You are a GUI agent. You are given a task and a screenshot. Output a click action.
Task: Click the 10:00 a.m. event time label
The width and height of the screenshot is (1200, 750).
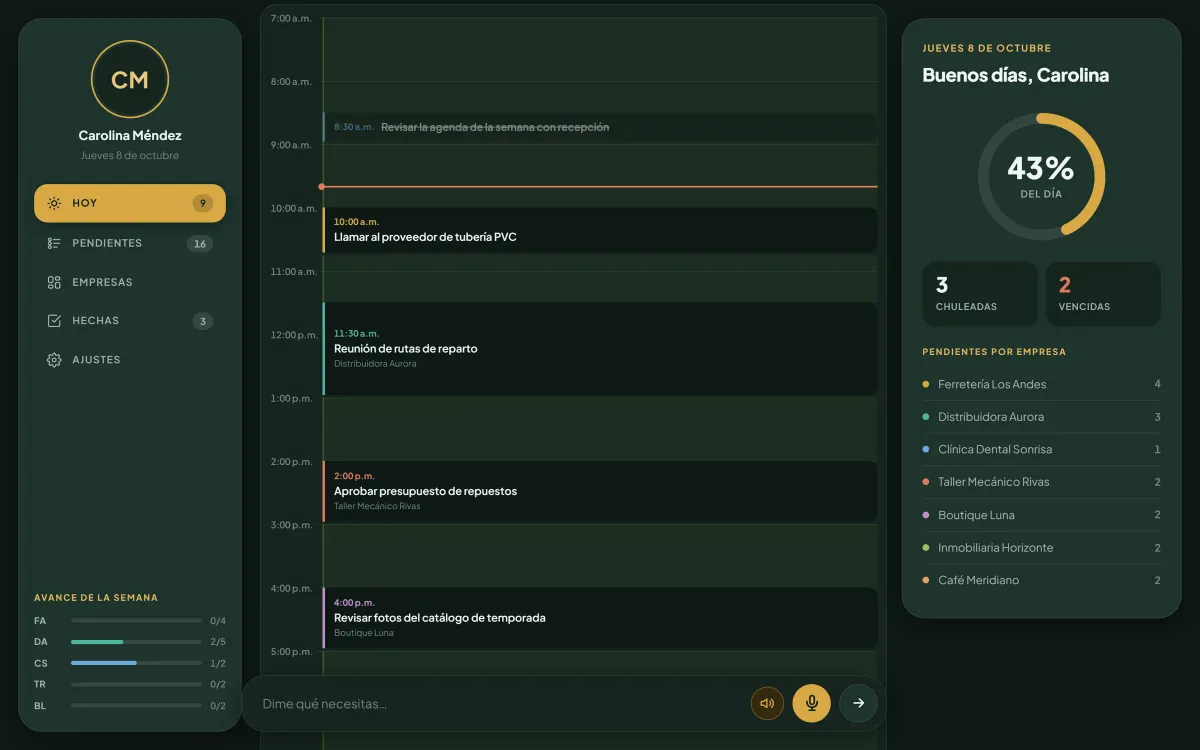click(356, 221)
